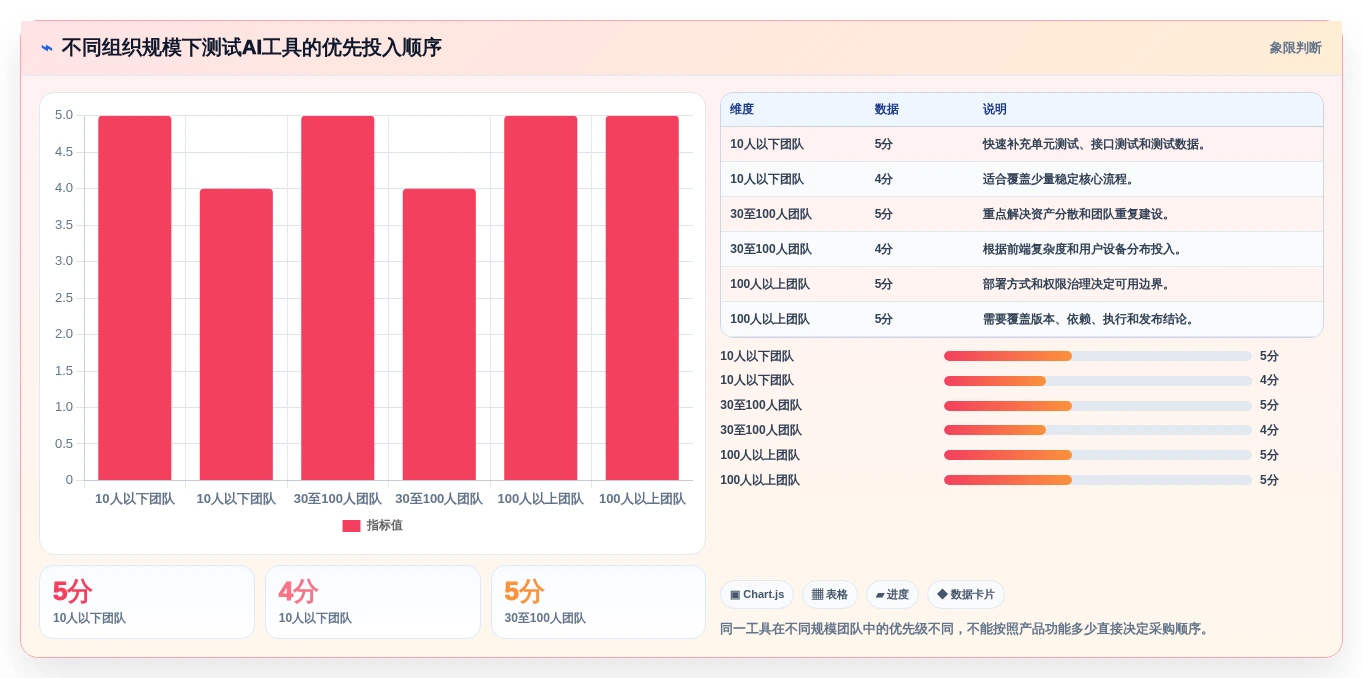Click 30至100人团队 in the 根据前端复杂度 row
This screenshot has height=678, width=1363.
point(771,249)
